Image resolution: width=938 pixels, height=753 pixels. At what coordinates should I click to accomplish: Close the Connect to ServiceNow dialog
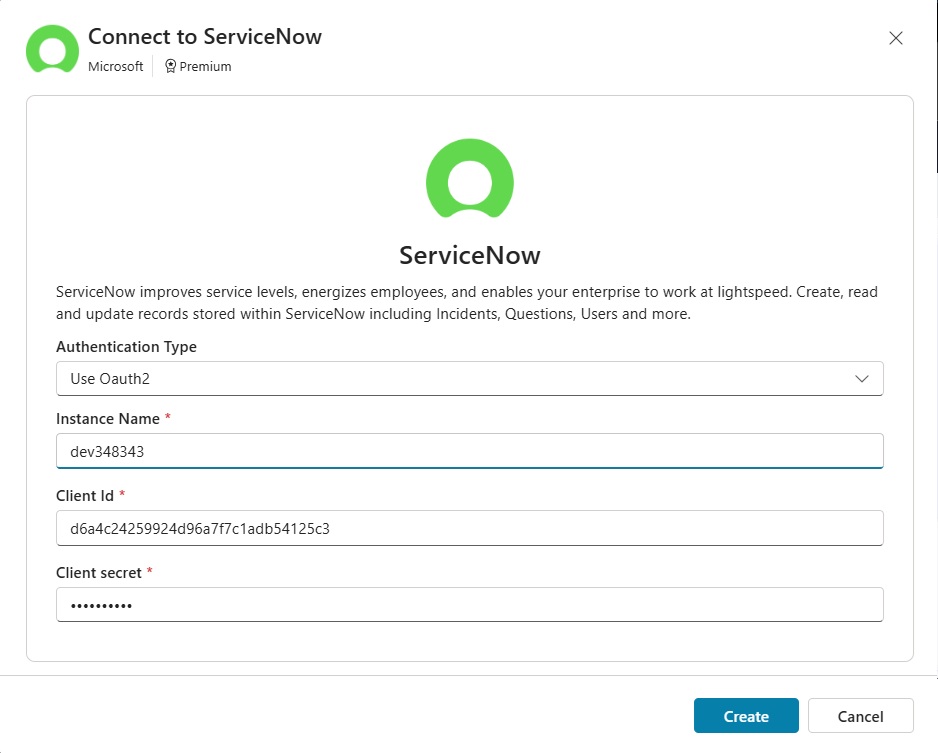click(x=896, y=38)
